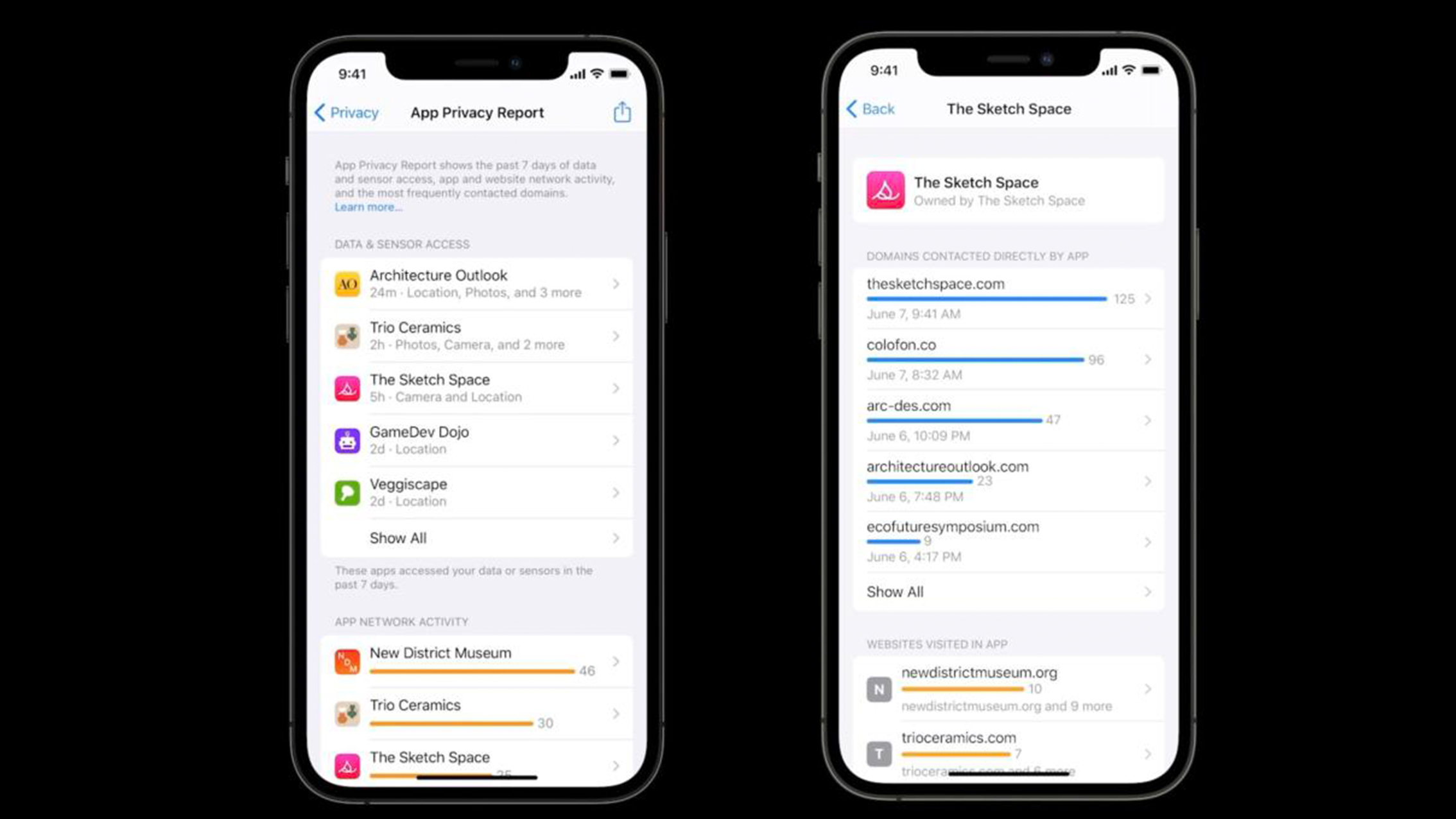Expand the thesketchspace.com domain entry
Screen dimensions: 1456x819
coord(1148,297)
